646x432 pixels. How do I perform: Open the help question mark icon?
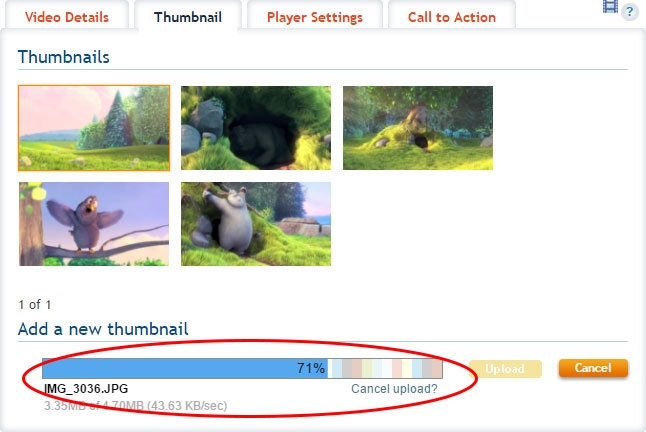[x=630, y=12]
